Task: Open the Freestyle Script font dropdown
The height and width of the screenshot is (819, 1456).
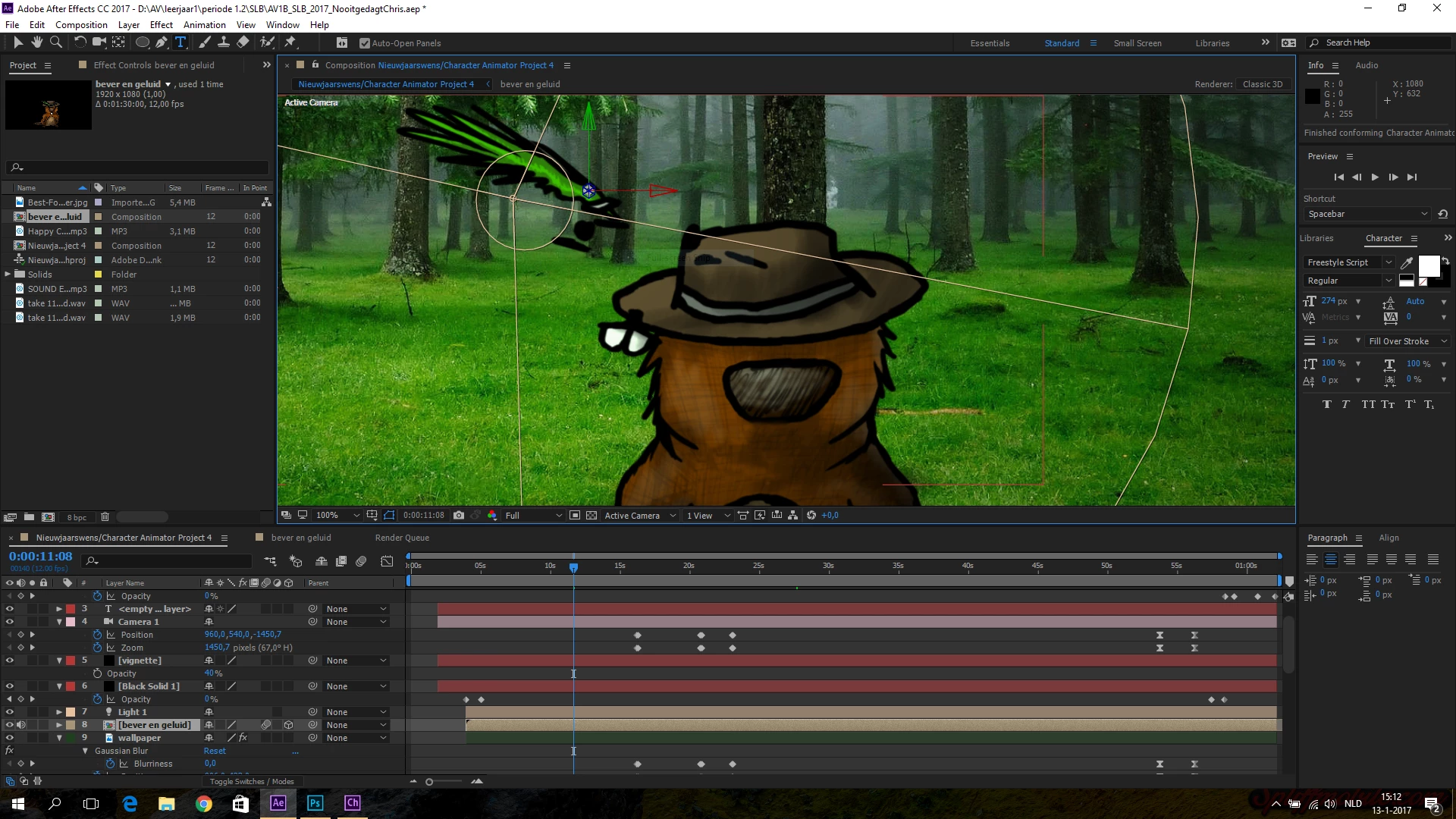Action: tap(1389, 262)
